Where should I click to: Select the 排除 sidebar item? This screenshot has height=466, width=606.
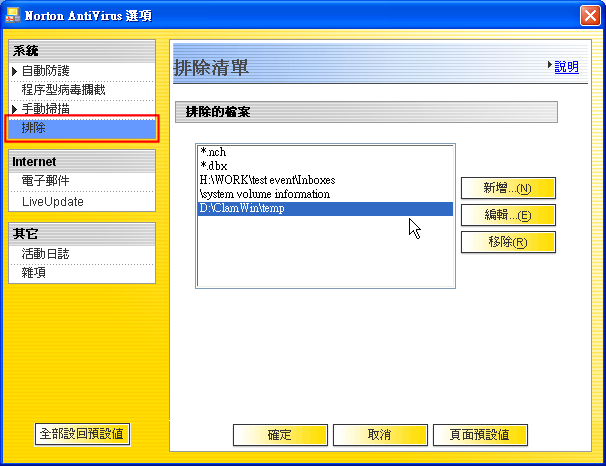(82, 128)
